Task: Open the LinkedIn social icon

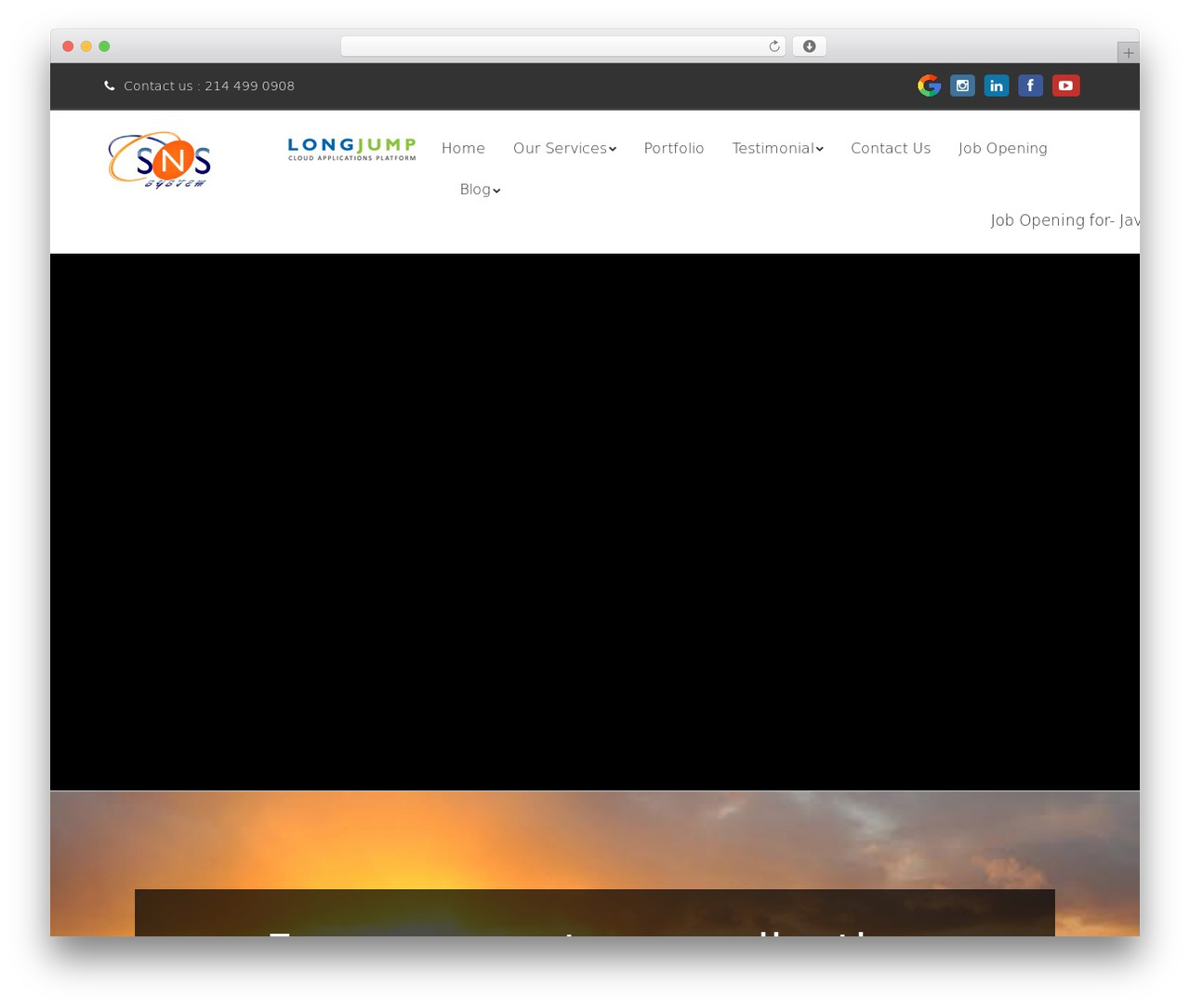Action: [x=997, y=86]
